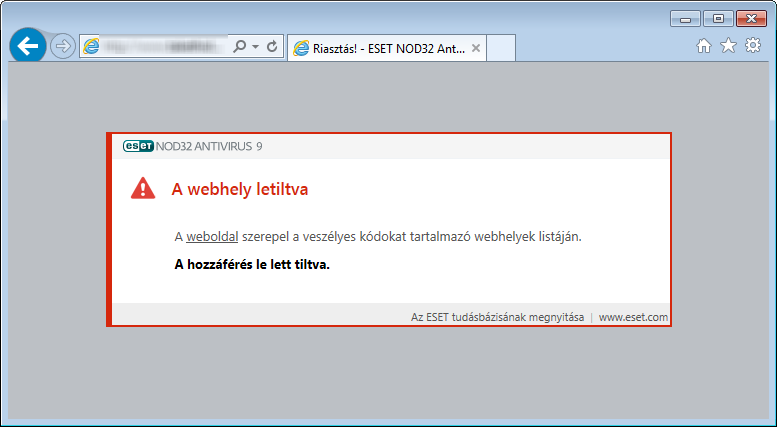777x427 pixels.
Task: Open the Home page icon
Action: [x=704, y=46]
